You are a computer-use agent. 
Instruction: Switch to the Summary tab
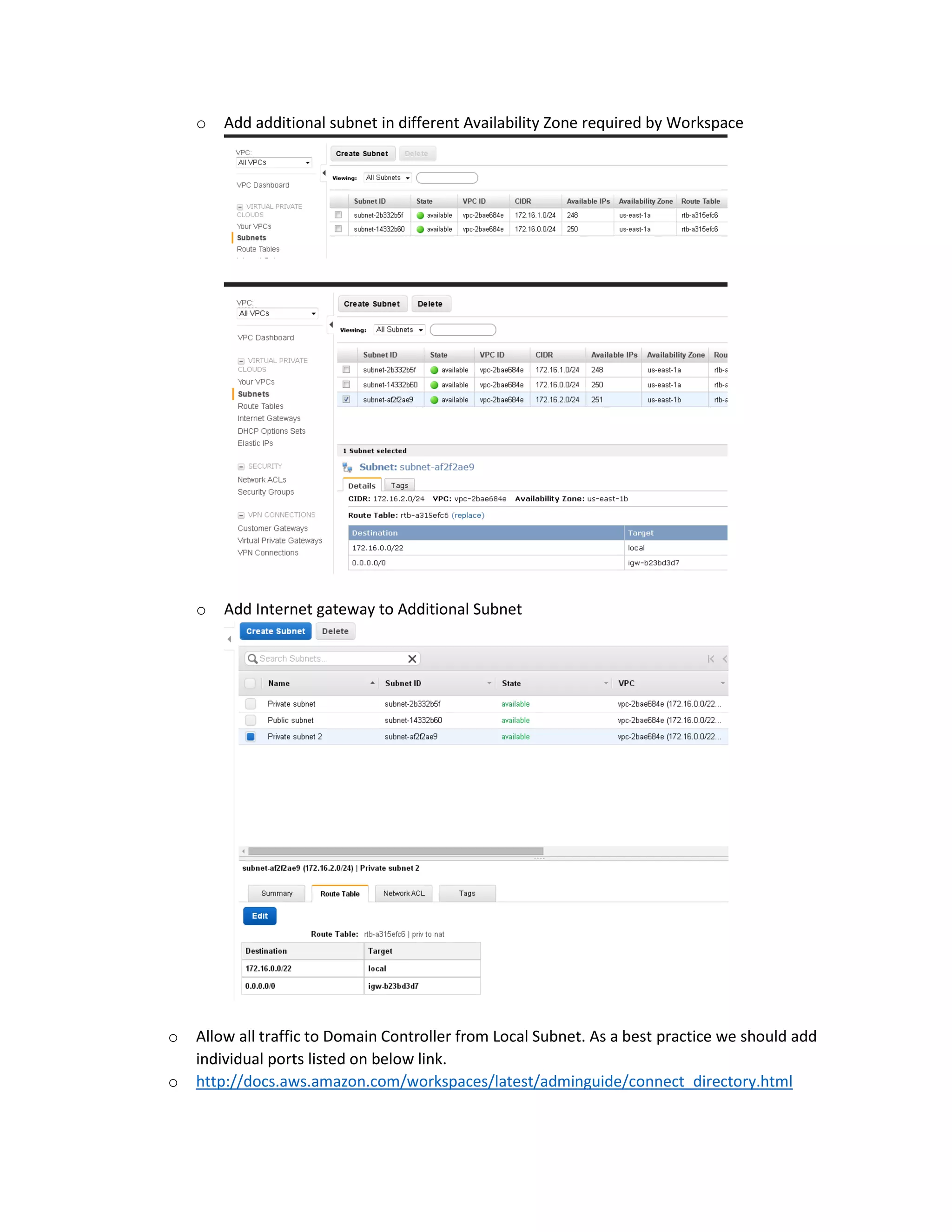(x=277, y=893)
